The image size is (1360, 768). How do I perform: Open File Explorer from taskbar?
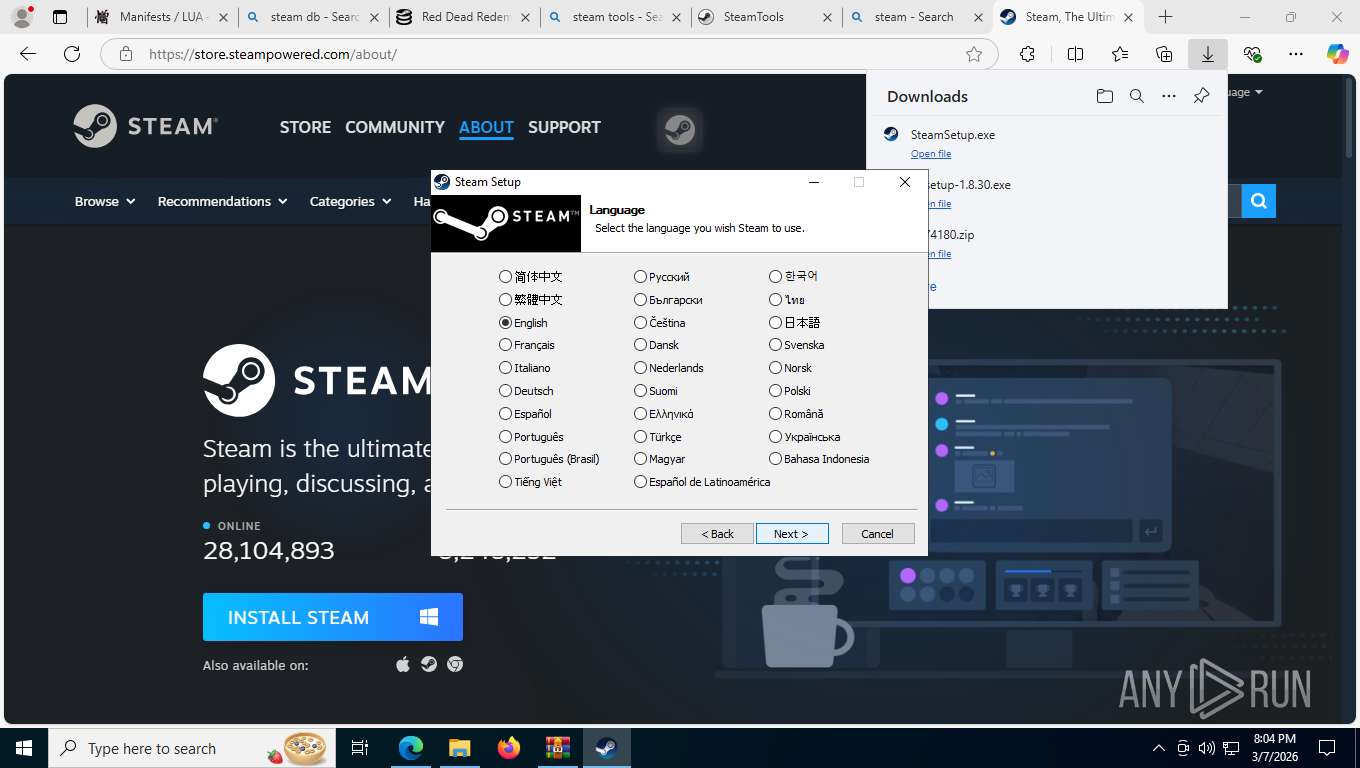pyautogui.click(x=459, y=748)
